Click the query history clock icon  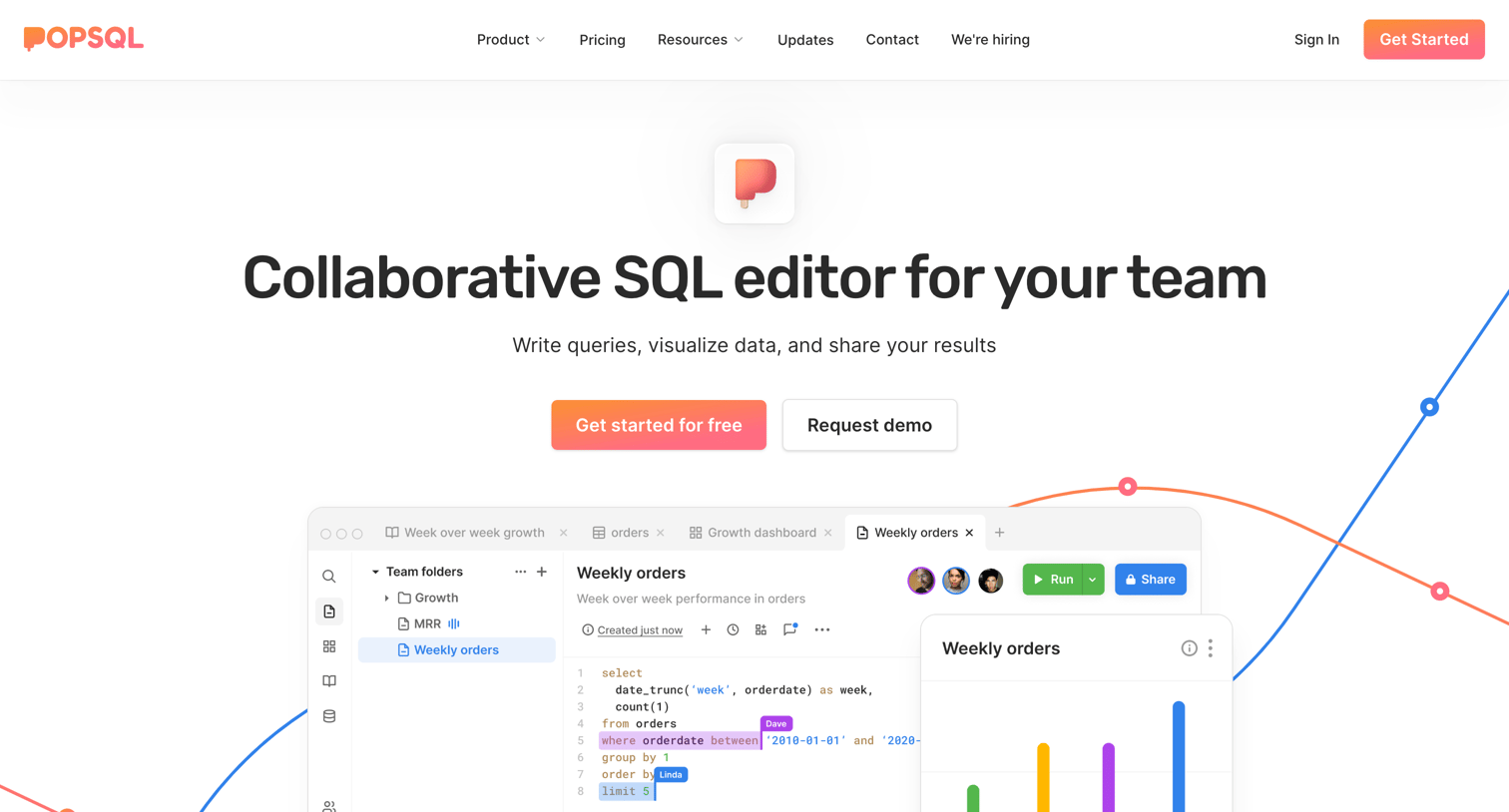click(733, 629)
